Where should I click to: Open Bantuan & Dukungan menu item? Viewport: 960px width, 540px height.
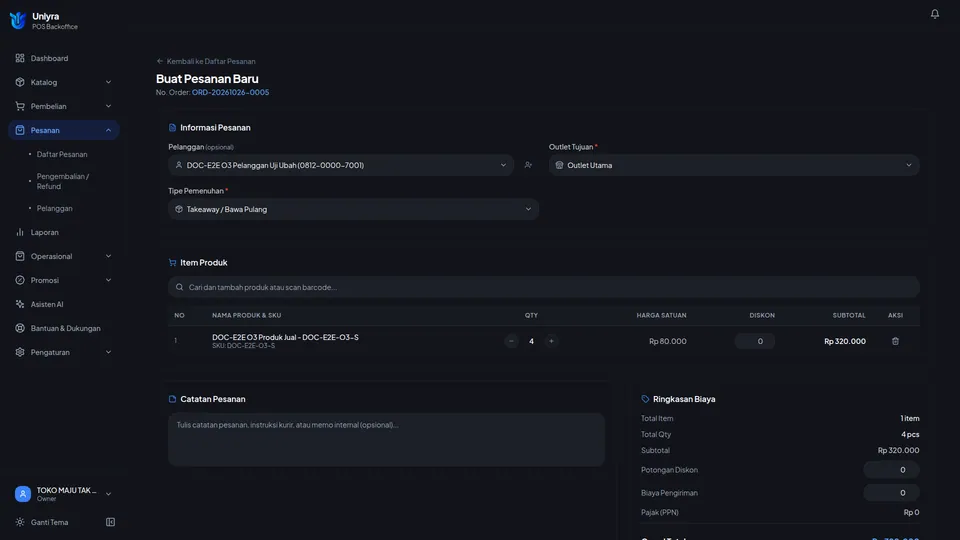coord(64,328)
